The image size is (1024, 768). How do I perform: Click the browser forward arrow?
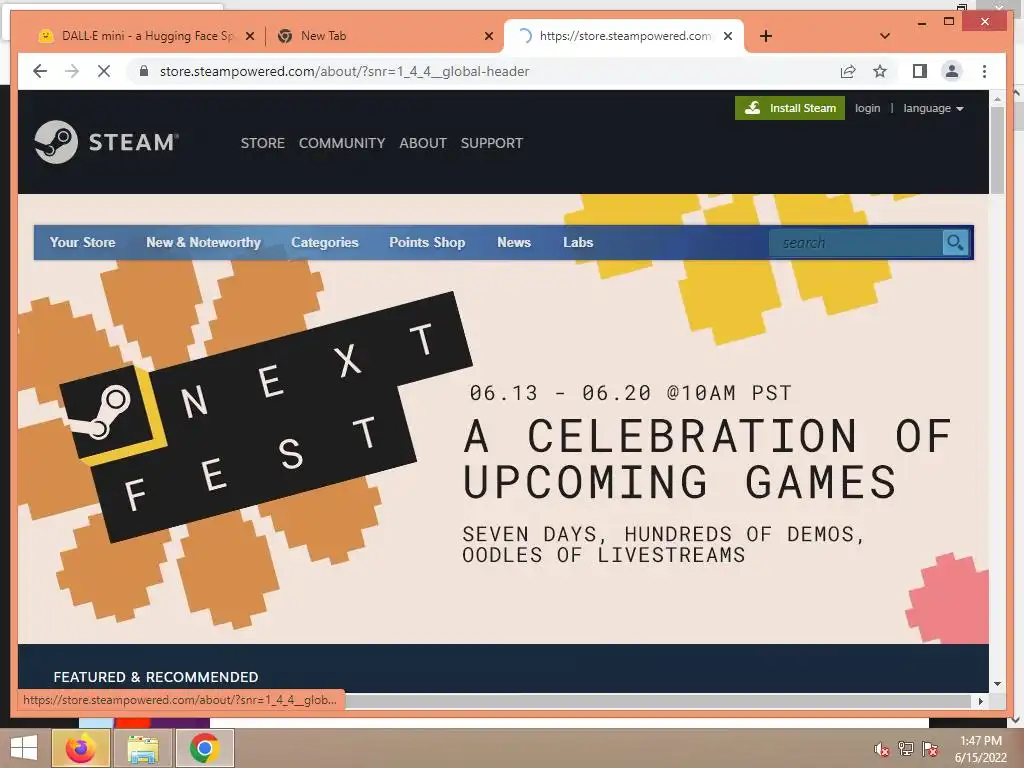coord(72,71)
